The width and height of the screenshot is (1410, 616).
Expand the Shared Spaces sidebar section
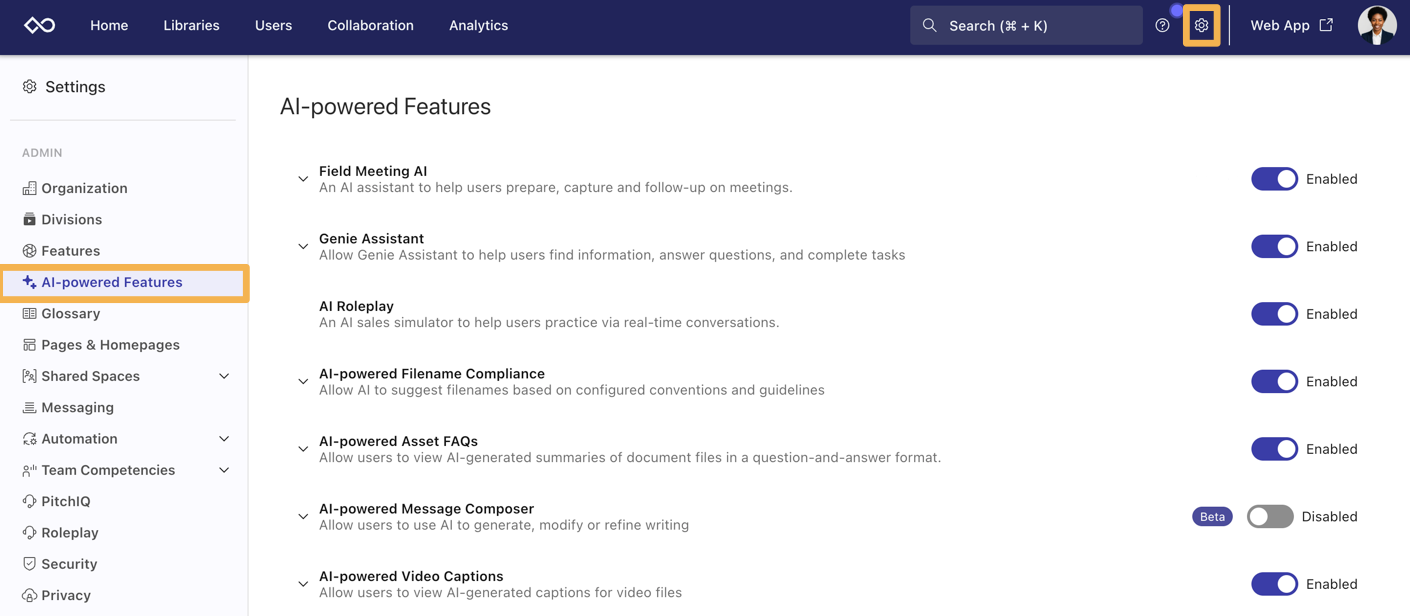click(x=224, y=376)
